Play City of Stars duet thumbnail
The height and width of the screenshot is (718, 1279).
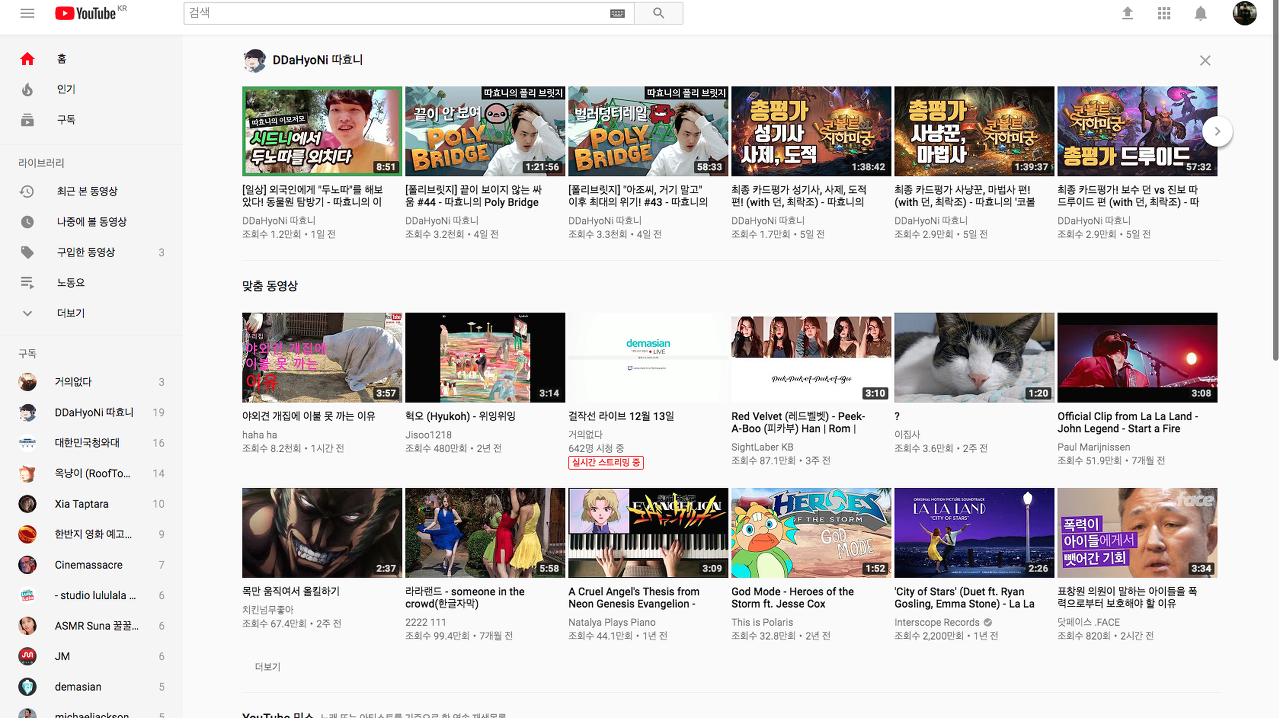(x=974, y=533)
